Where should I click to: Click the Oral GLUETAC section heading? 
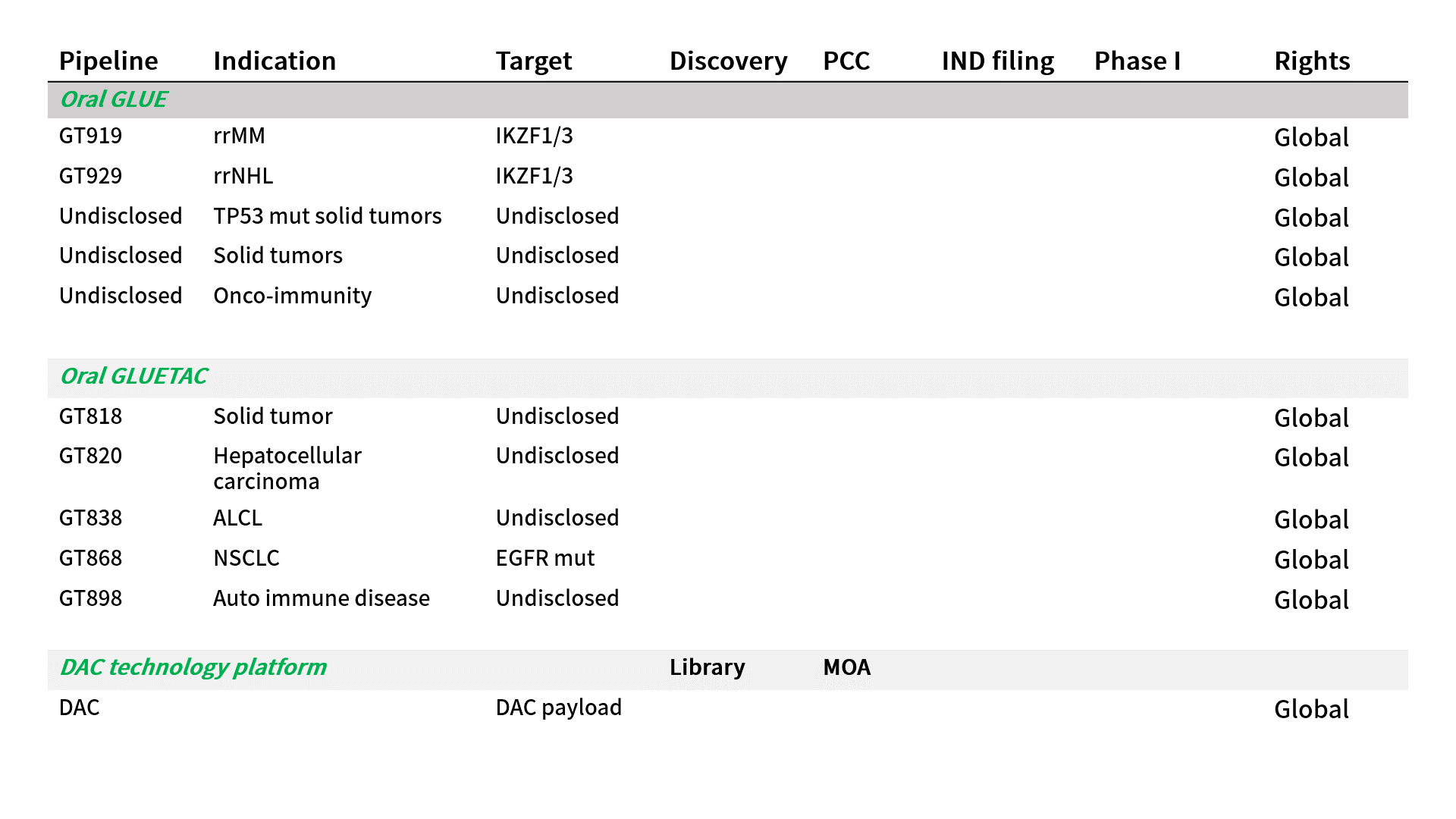click(x=133, y=376)
